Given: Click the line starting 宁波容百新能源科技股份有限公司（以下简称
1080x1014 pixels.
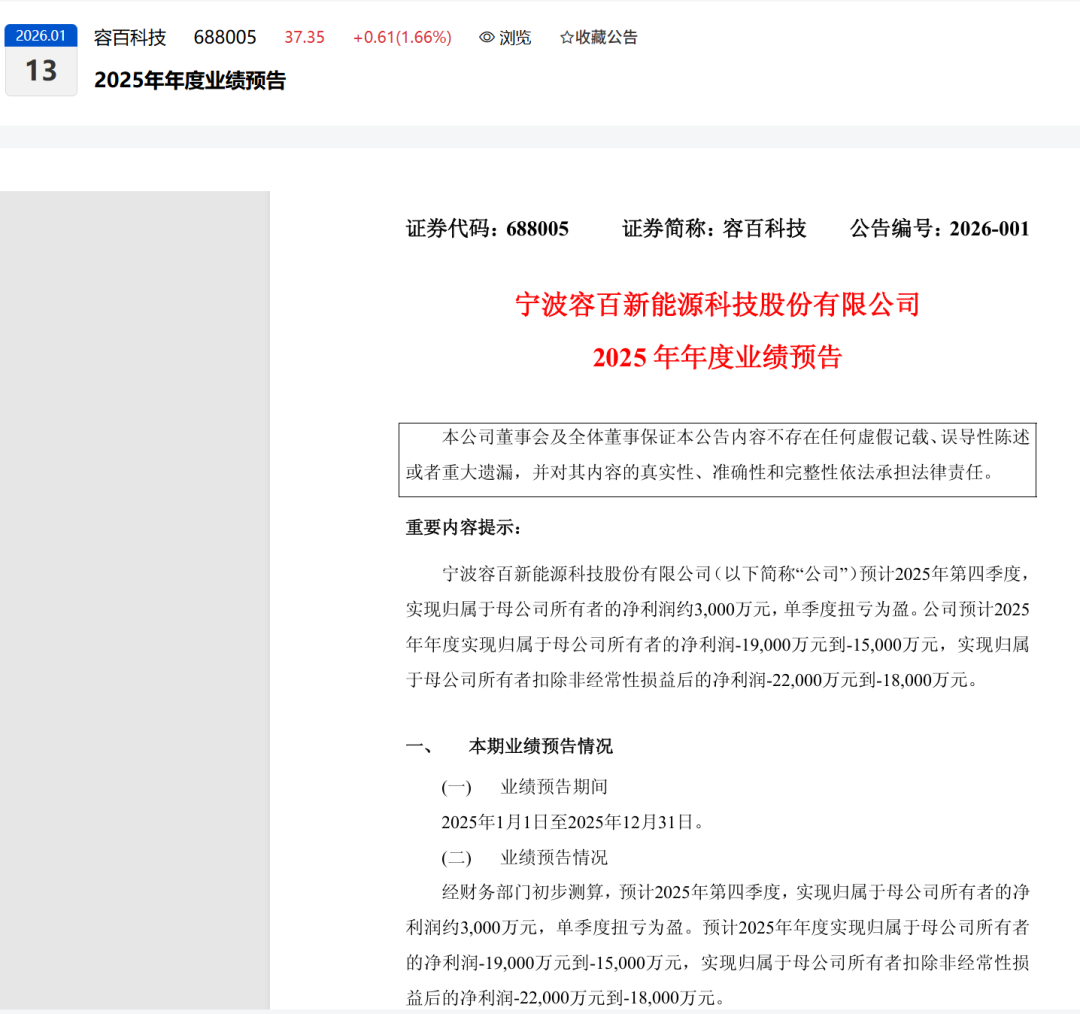Looking at the screenshot, I should 736,573.
